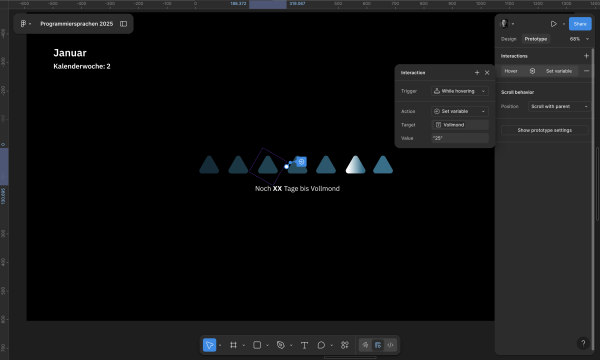
Task: Toggle the sidebar panel icon
Action: click(123, 24)
